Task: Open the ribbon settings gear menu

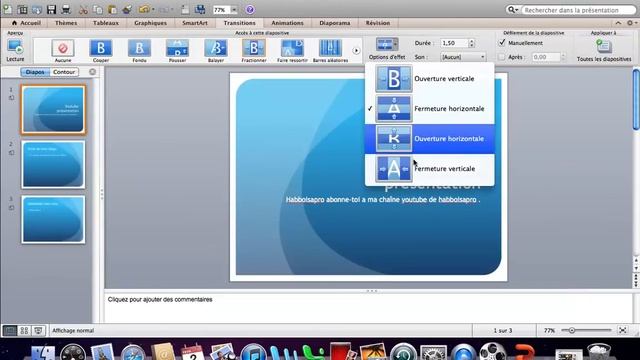Action: (x=631, y=23)
